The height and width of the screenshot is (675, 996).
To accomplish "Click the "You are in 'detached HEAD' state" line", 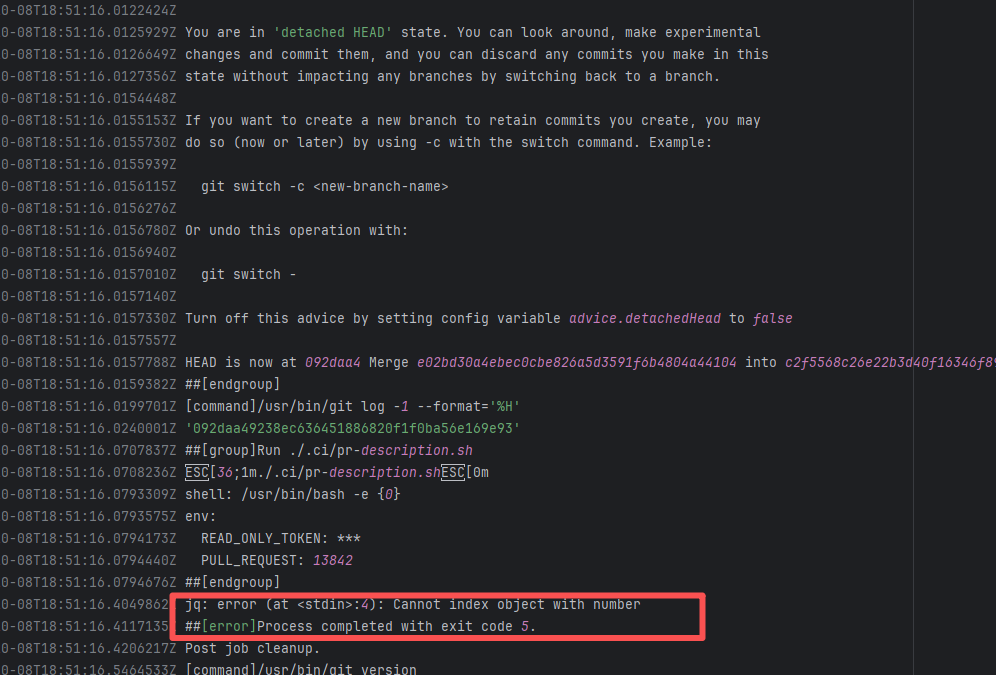I will 472,32.
